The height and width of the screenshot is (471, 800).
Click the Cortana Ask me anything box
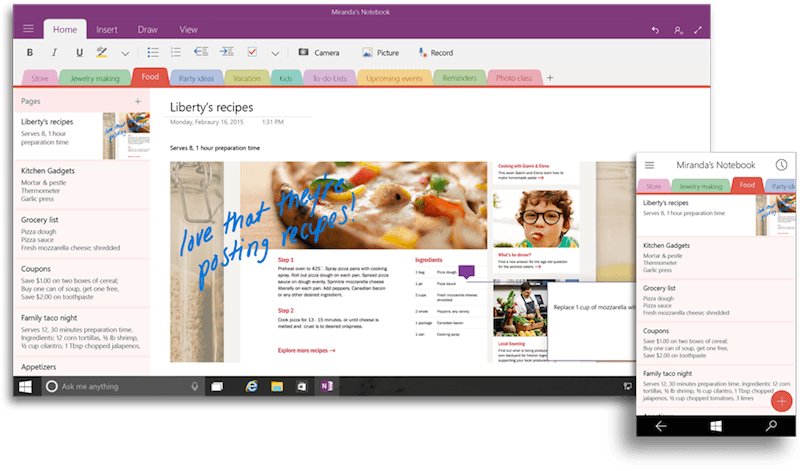coord(120,386)
